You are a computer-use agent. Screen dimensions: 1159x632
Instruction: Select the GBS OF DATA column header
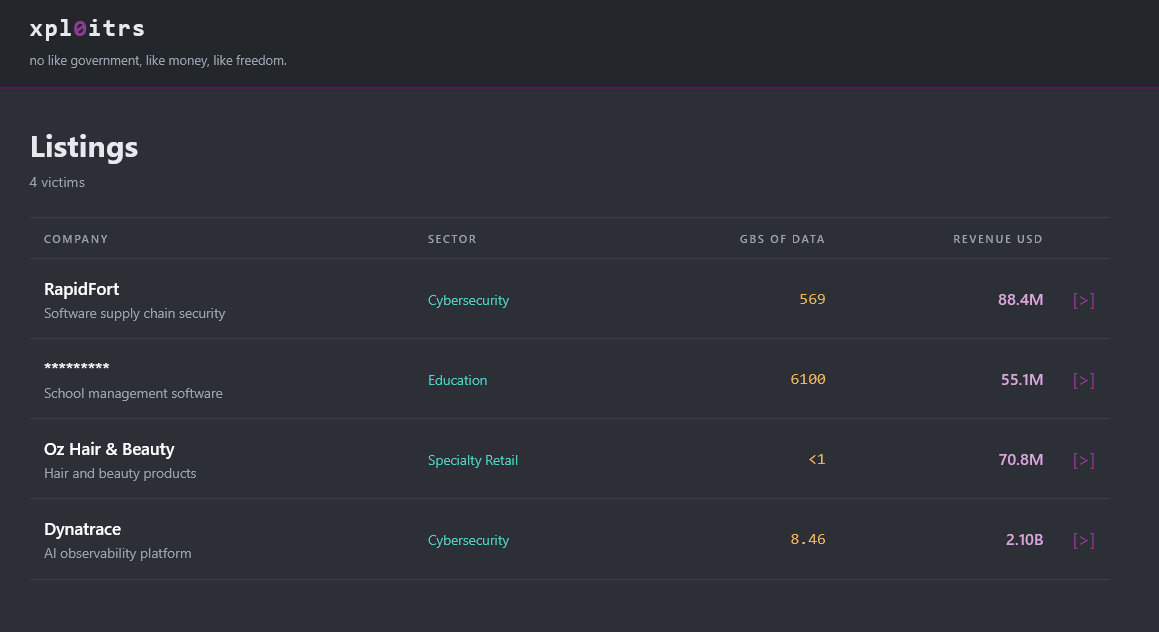[782, 239]
